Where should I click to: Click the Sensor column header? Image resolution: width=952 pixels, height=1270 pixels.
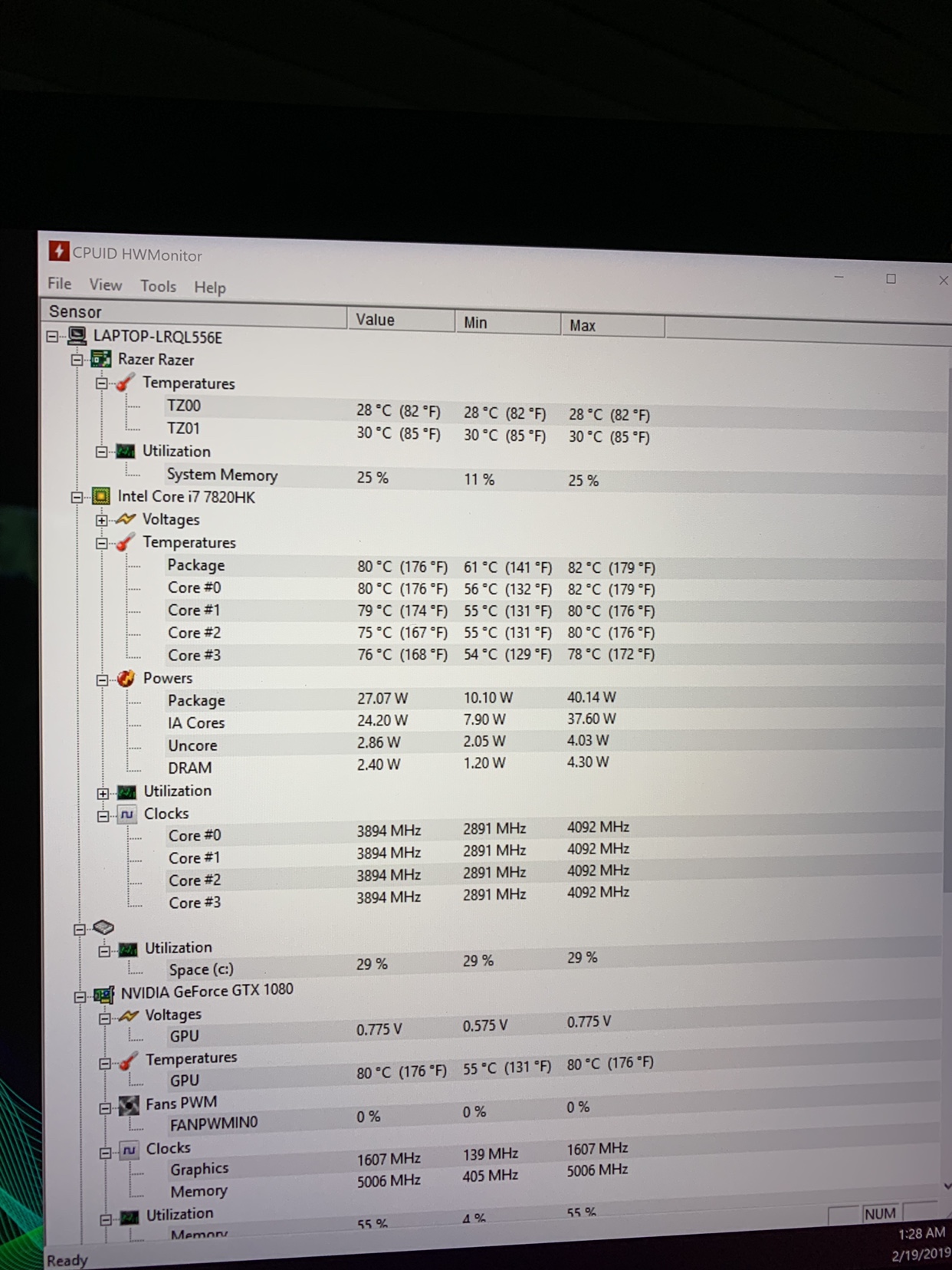[x=193, y=313]
